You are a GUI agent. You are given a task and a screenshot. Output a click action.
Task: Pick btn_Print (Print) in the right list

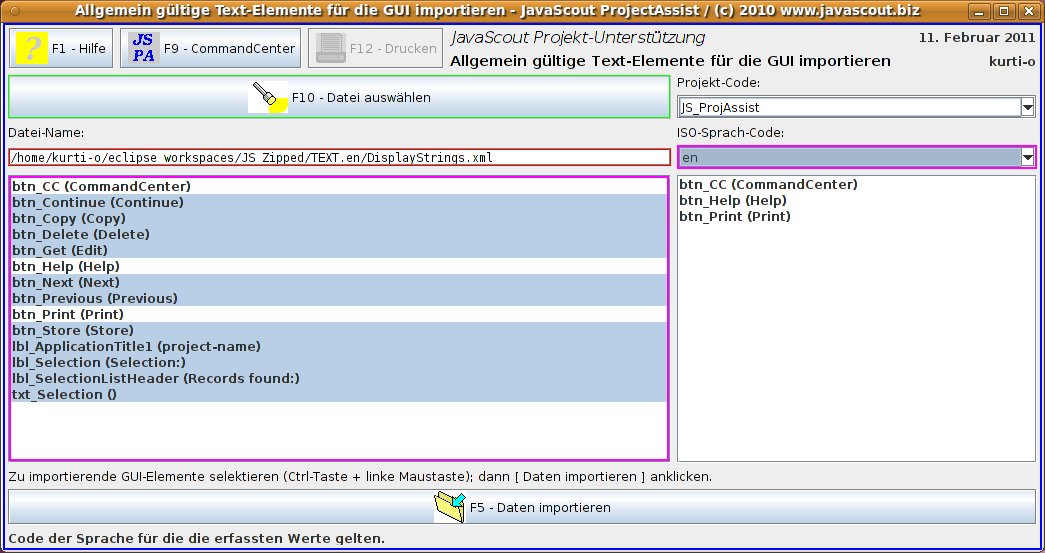[x=735, y=216]
